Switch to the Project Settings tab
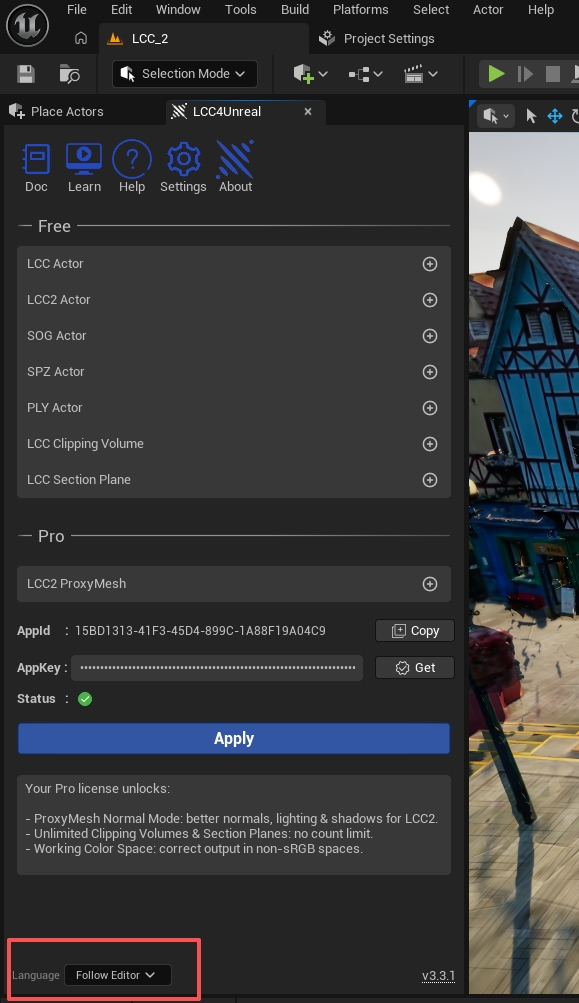Viewport: 579px width, 1003px height. (379, 38)
